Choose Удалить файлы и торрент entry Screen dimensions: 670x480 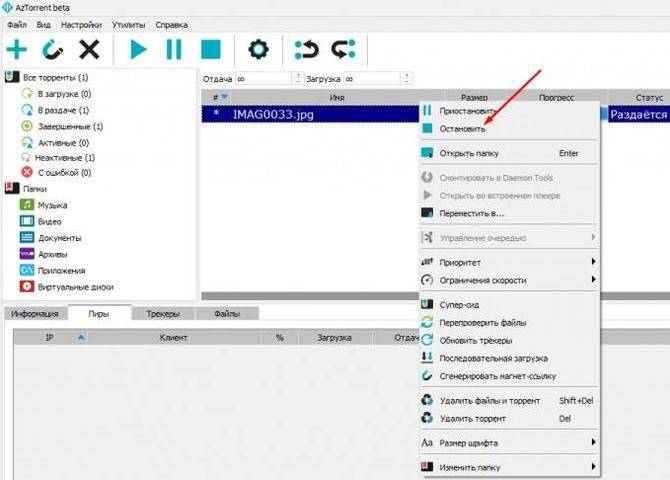(509, 400)
